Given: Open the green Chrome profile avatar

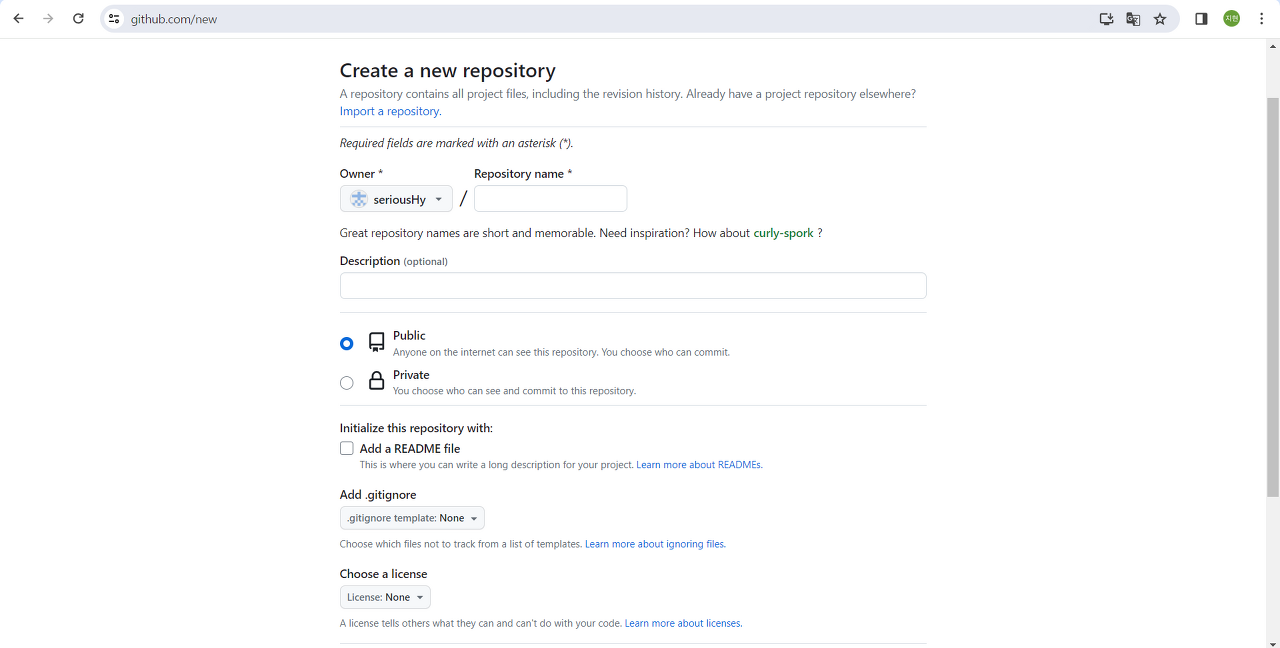Looking at the screenshot, I should click(x=1231, y=19).
